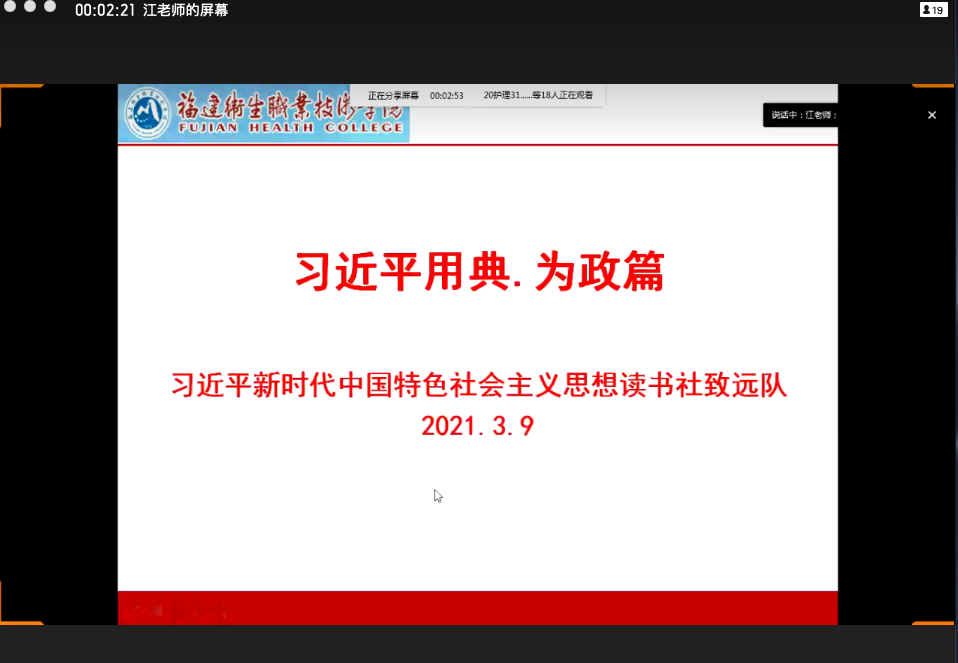
Task: Click the subtitle ending with 读书社致远队
Action: pos(478,386)
